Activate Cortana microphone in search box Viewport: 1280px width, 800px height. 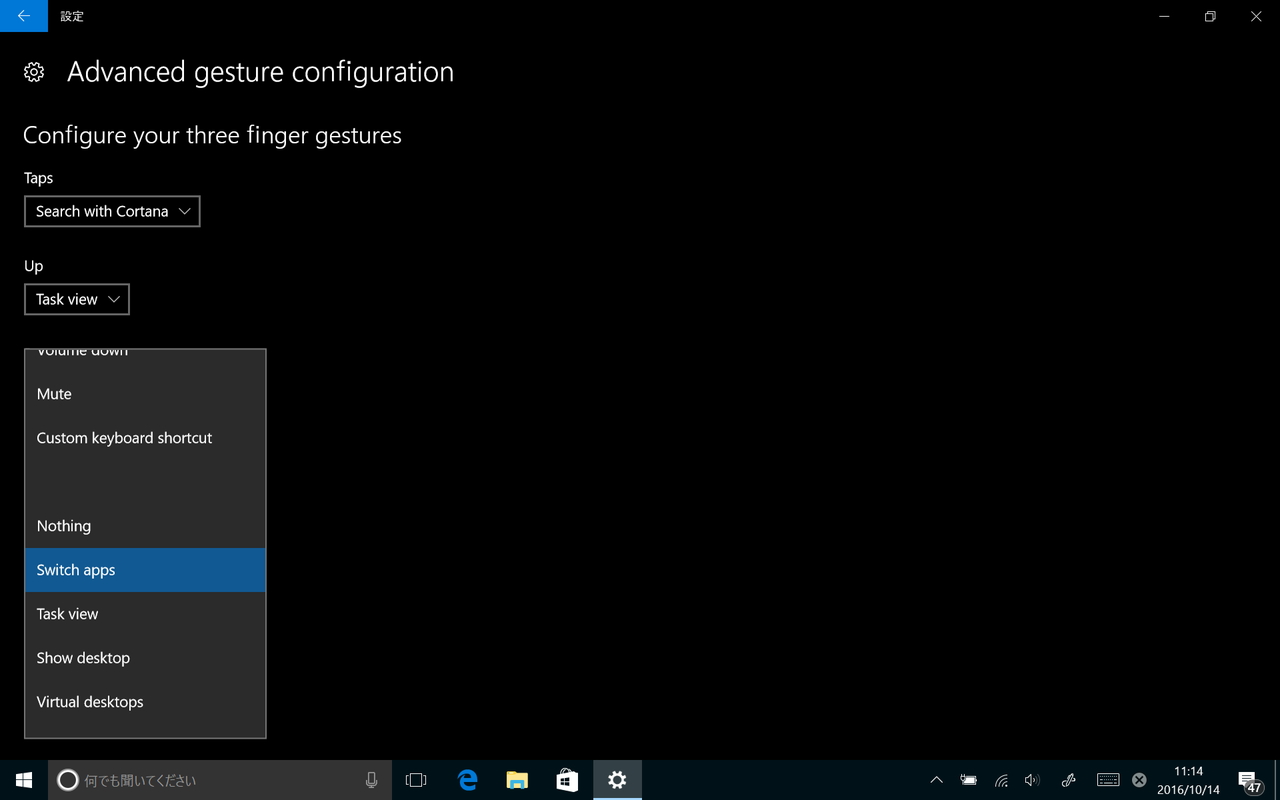[x=372, y=780]
